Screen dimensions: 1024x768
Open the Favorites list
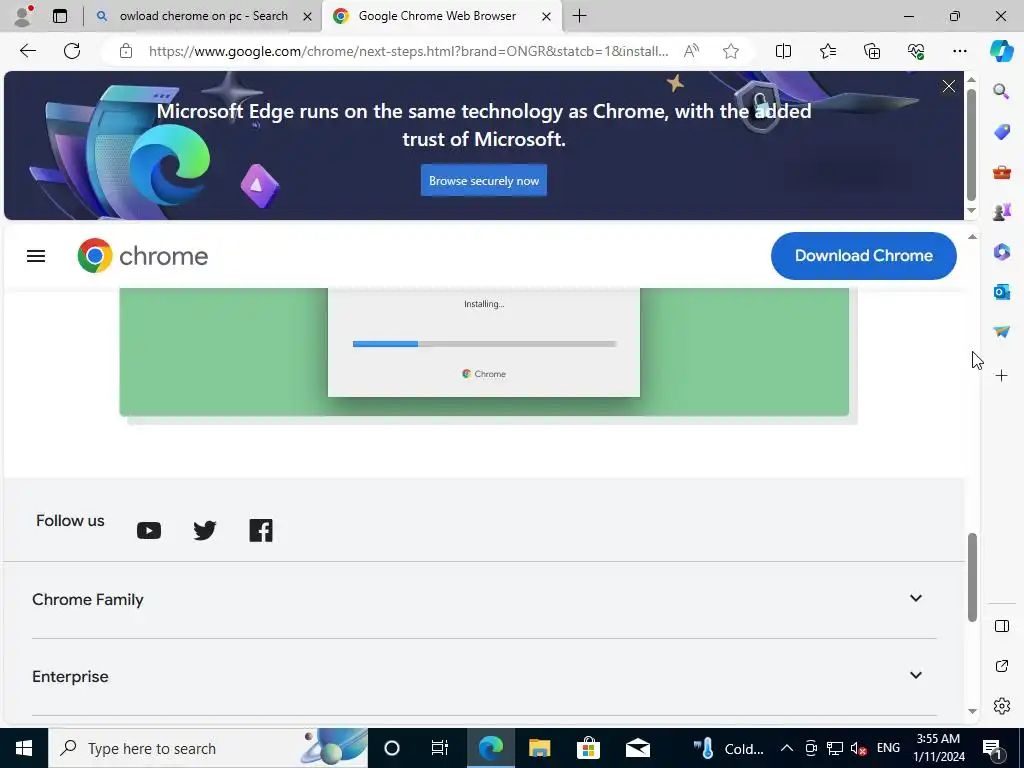[827, 51]
